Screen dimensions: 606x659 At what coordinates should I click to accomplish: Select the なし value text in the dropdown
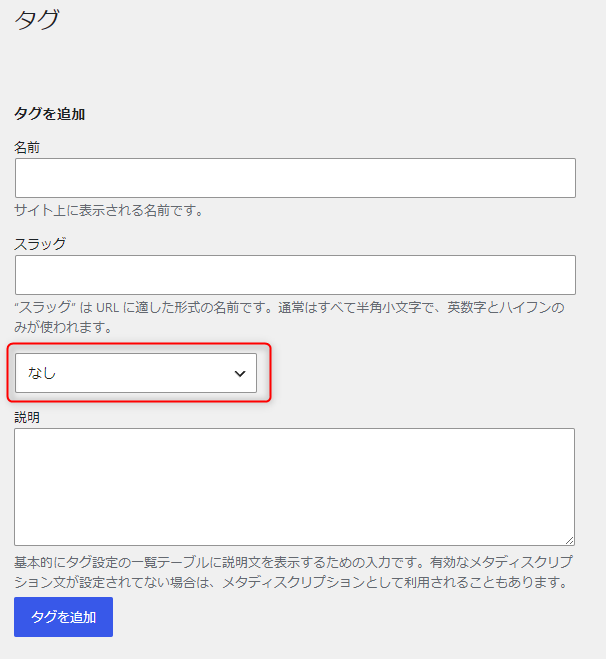(x=42, y=373)
